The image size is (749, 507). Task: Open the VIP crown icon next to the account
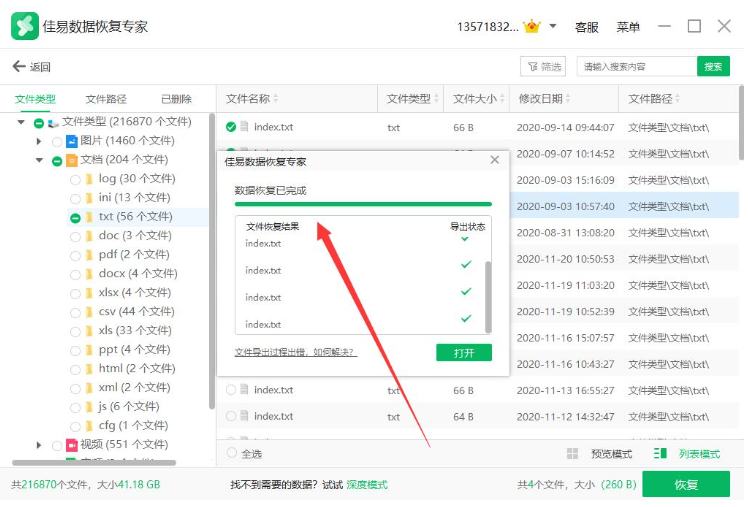click(x=532, y=26)
